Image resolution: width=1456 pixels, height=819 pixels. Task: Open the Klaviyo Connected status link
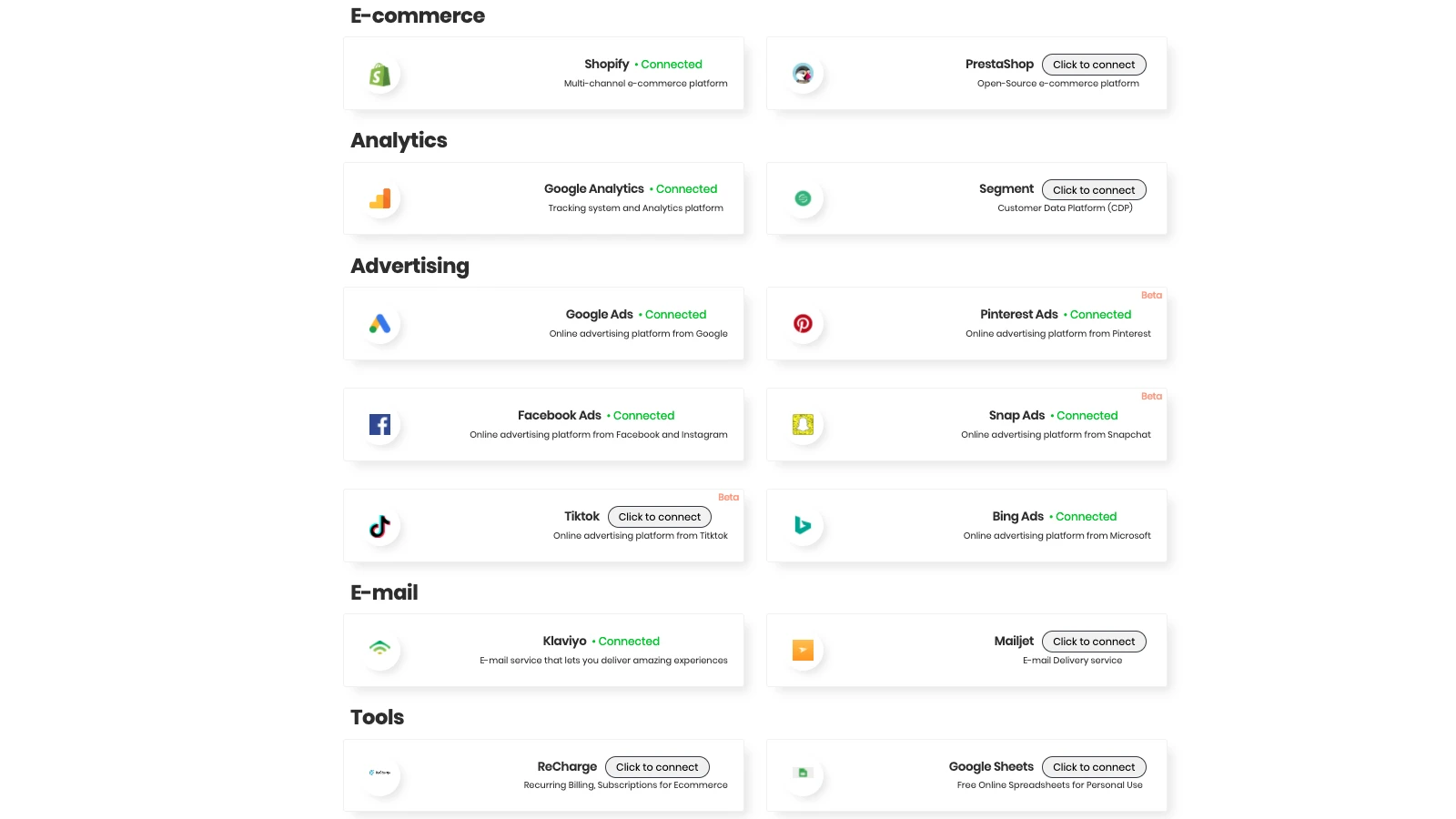tap(629, 642)
